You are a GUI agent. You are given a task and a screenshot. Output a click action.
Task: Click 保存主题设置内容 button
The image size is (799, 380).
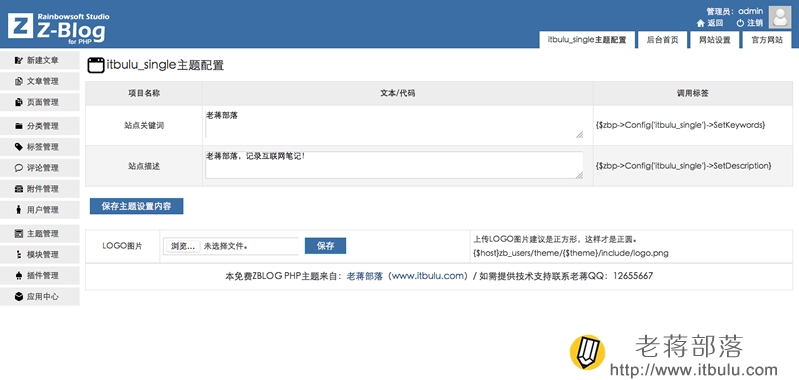[136, 206]
